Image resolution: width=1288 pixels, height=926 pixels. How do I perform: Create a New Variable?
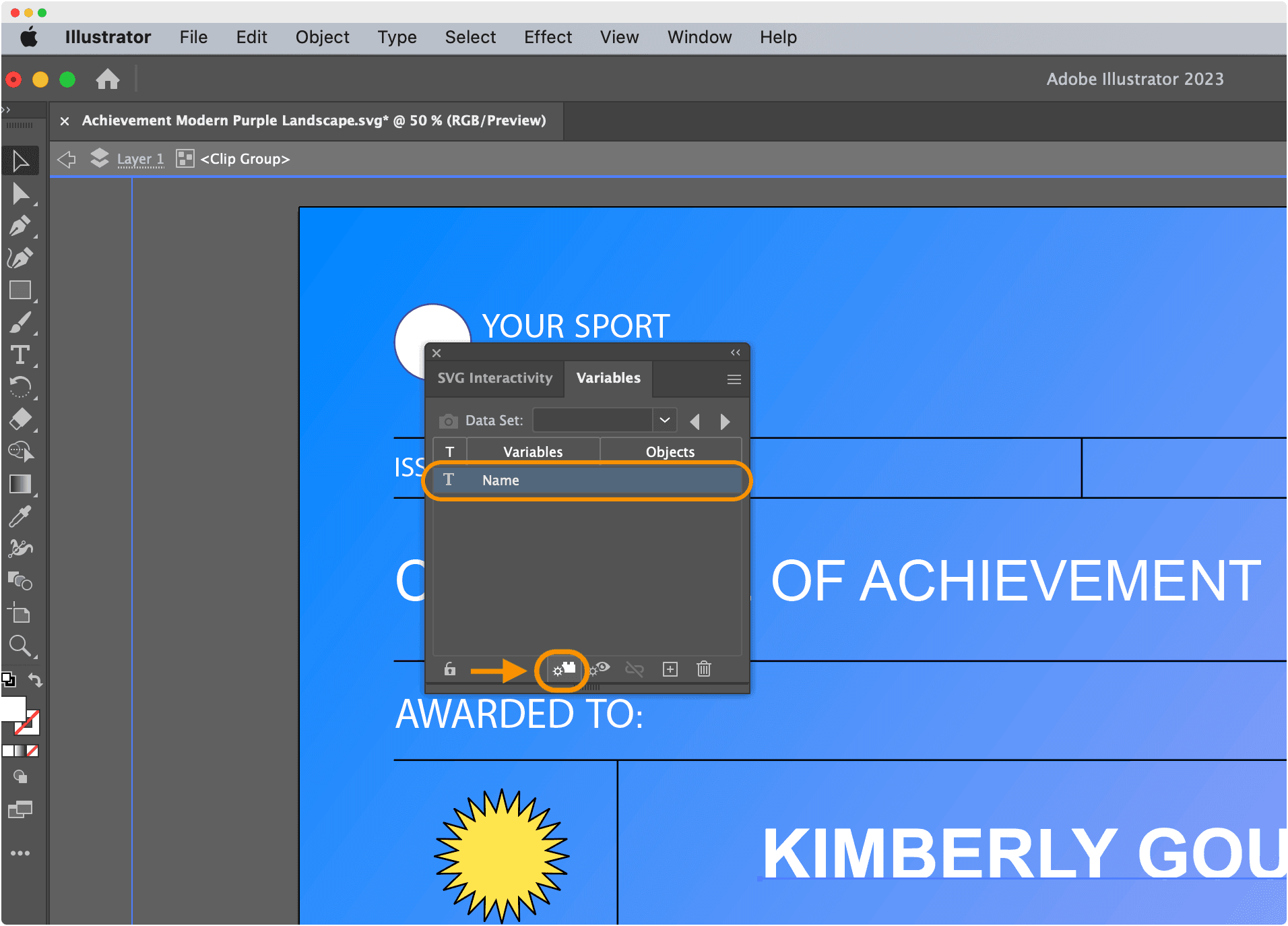[x=670, y=669]
